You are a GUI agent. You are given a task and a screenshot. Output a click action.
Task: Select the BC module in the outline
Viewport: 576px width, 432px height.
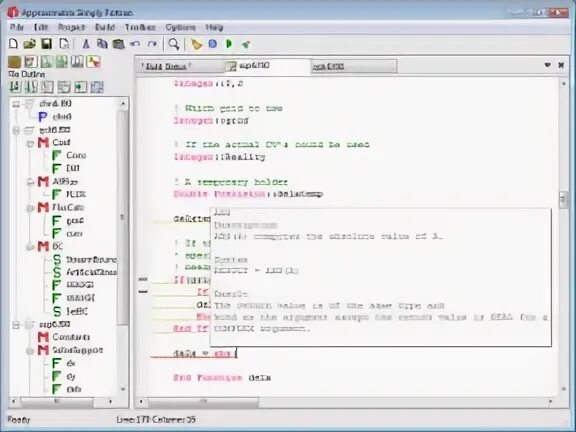57,246
